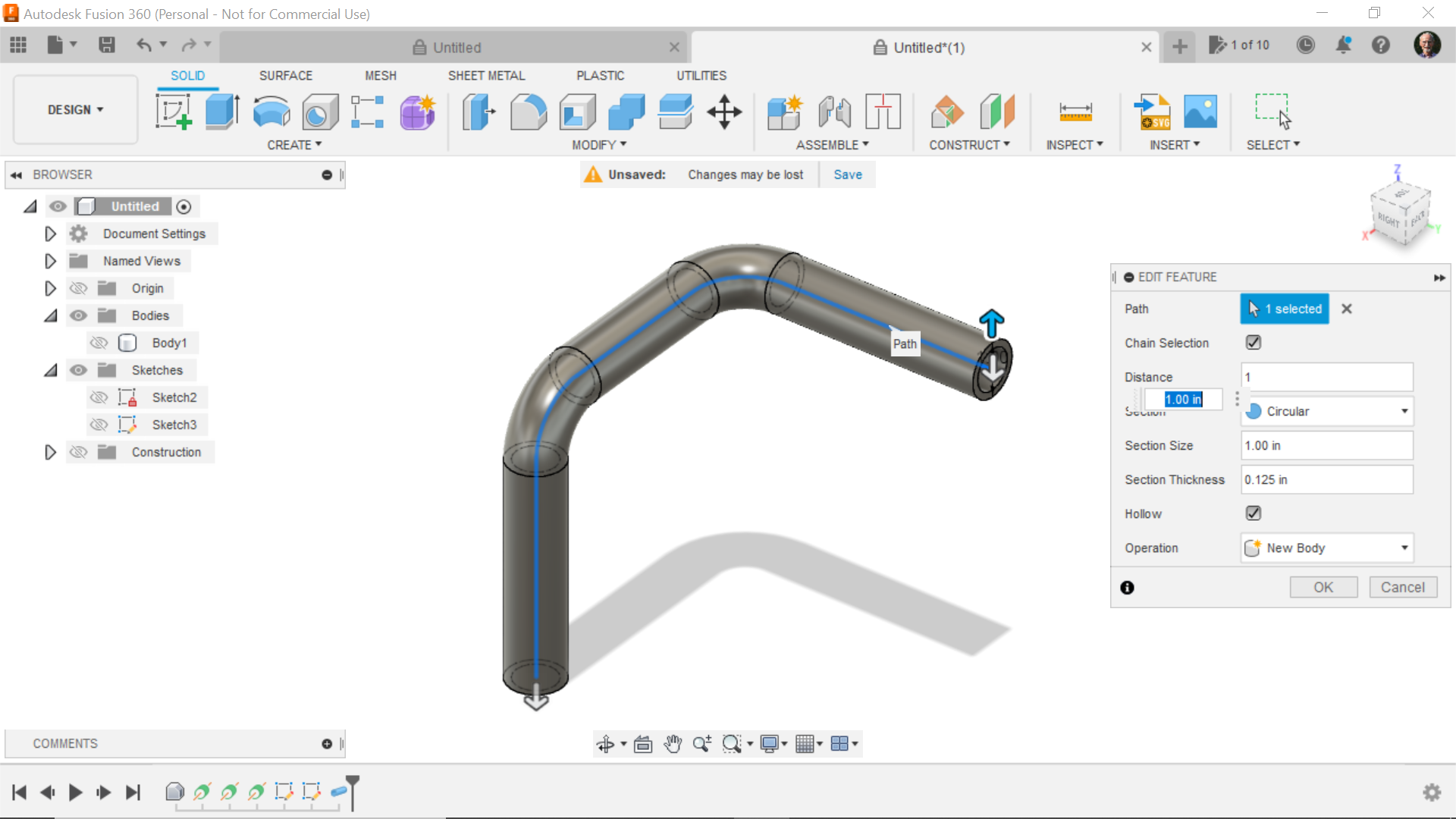
Task: Select the Shell tool
Action: [578, 112]
